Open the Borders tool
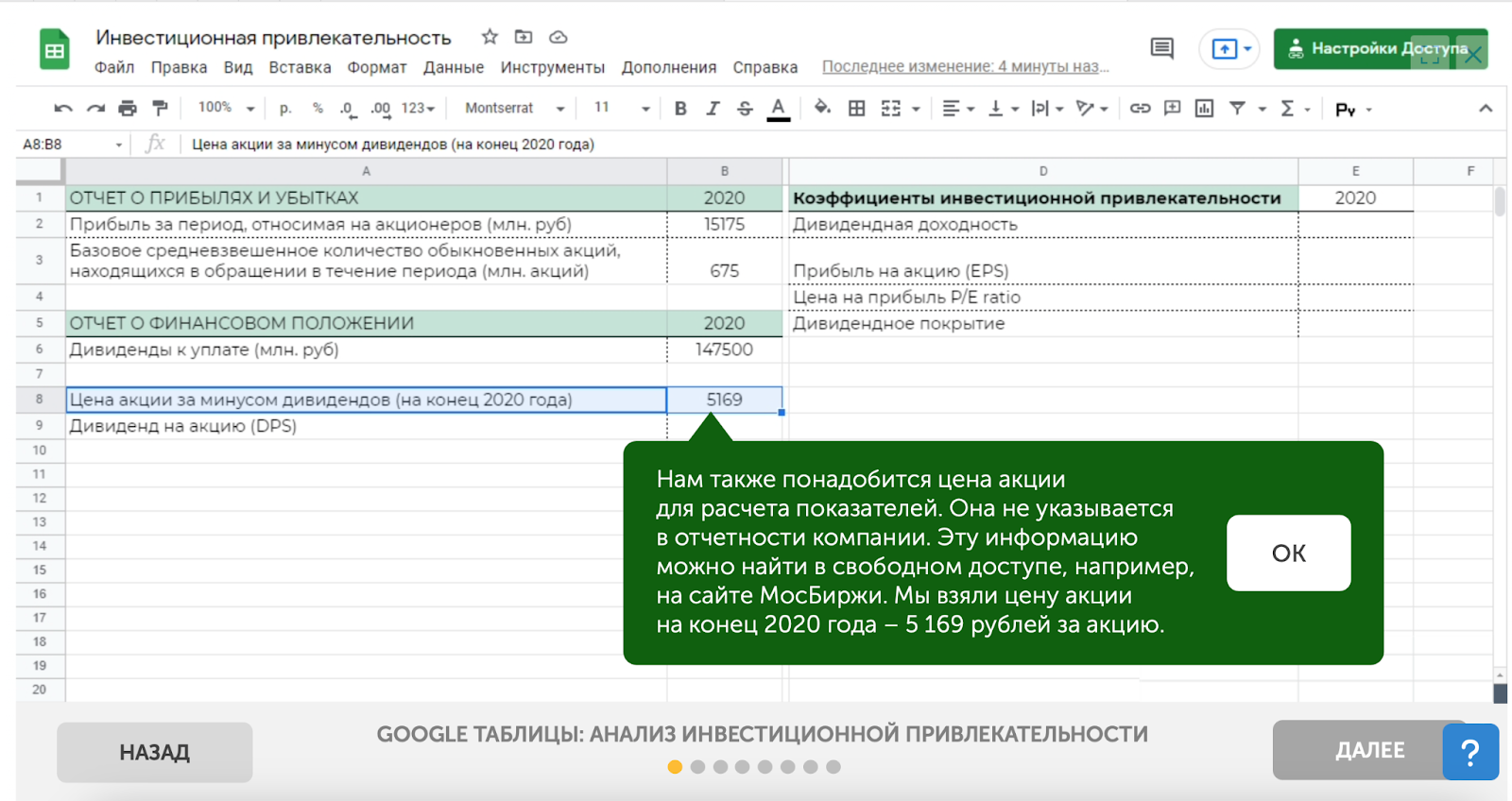Viewport: 1512px width, 801px height. click(x=856, y=109)
